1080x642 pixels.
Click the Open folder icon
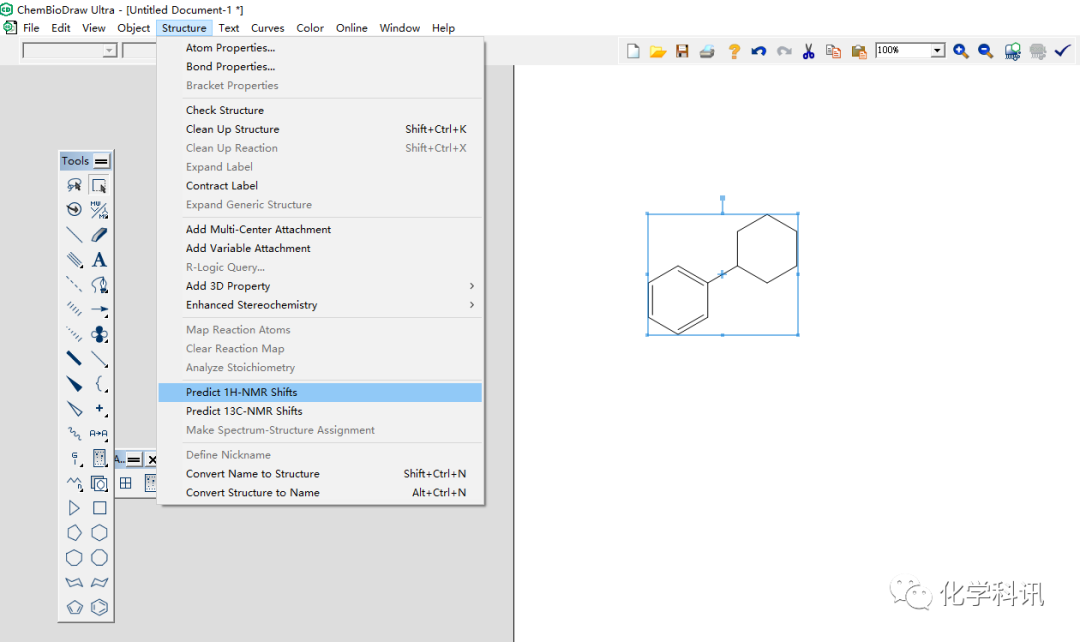point(657,51)
